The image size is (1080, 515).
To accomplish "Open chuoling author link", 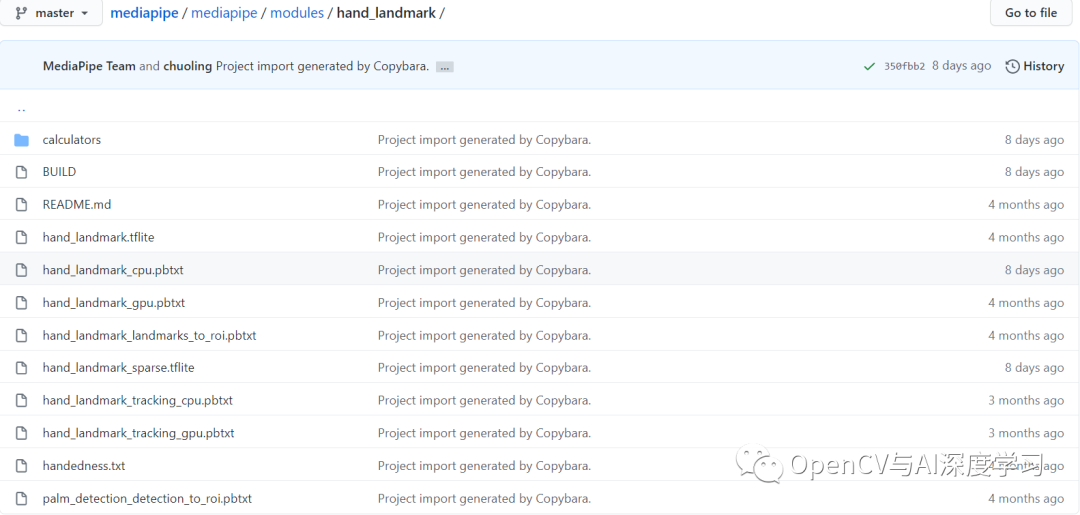I will click(187, 67).
